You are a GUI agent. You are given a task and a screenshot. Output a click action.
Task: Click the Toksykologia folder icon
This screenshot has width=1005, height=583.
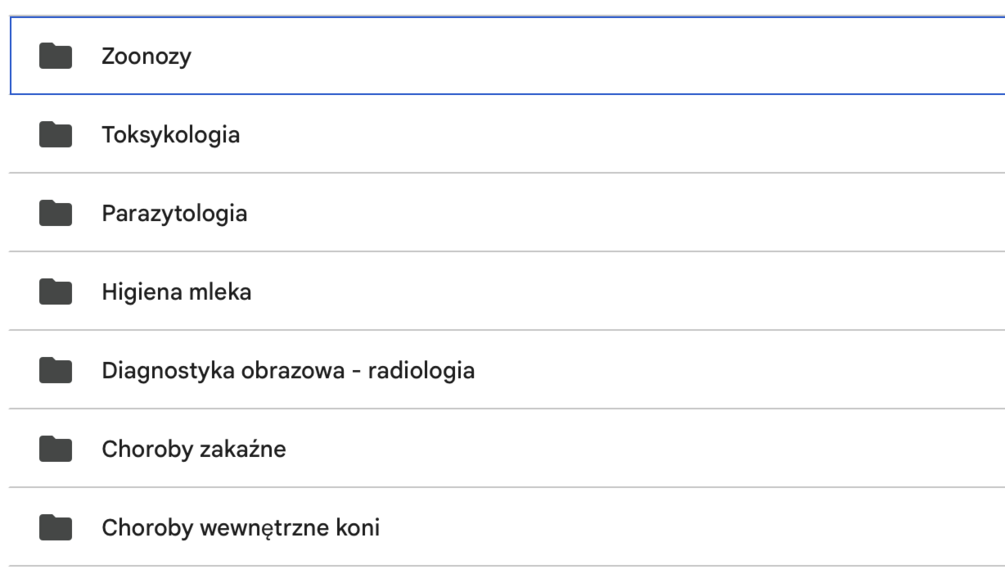point(56,134)
